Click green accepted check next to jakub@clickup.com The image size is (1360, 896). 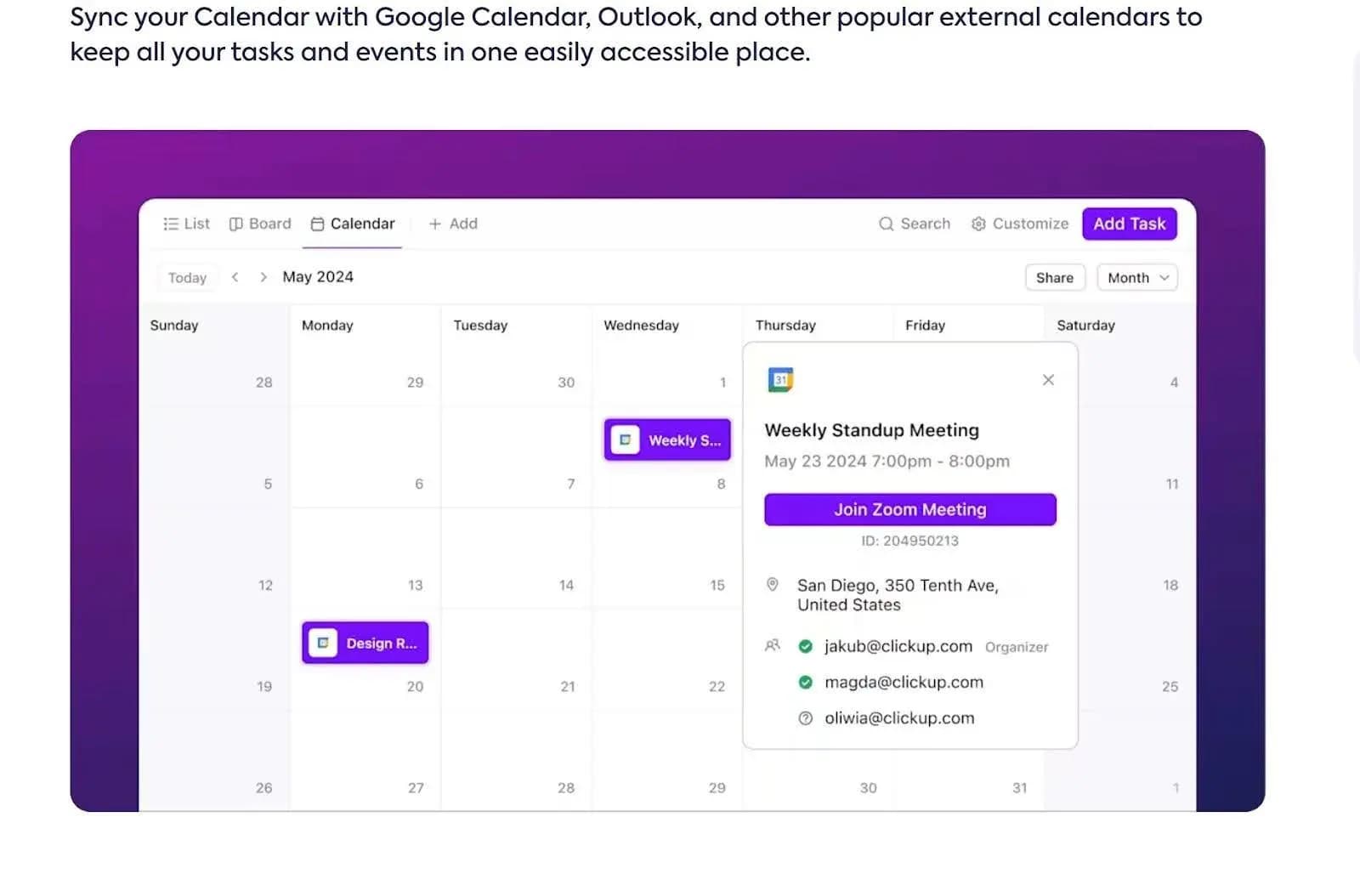(x=806, y=647)
